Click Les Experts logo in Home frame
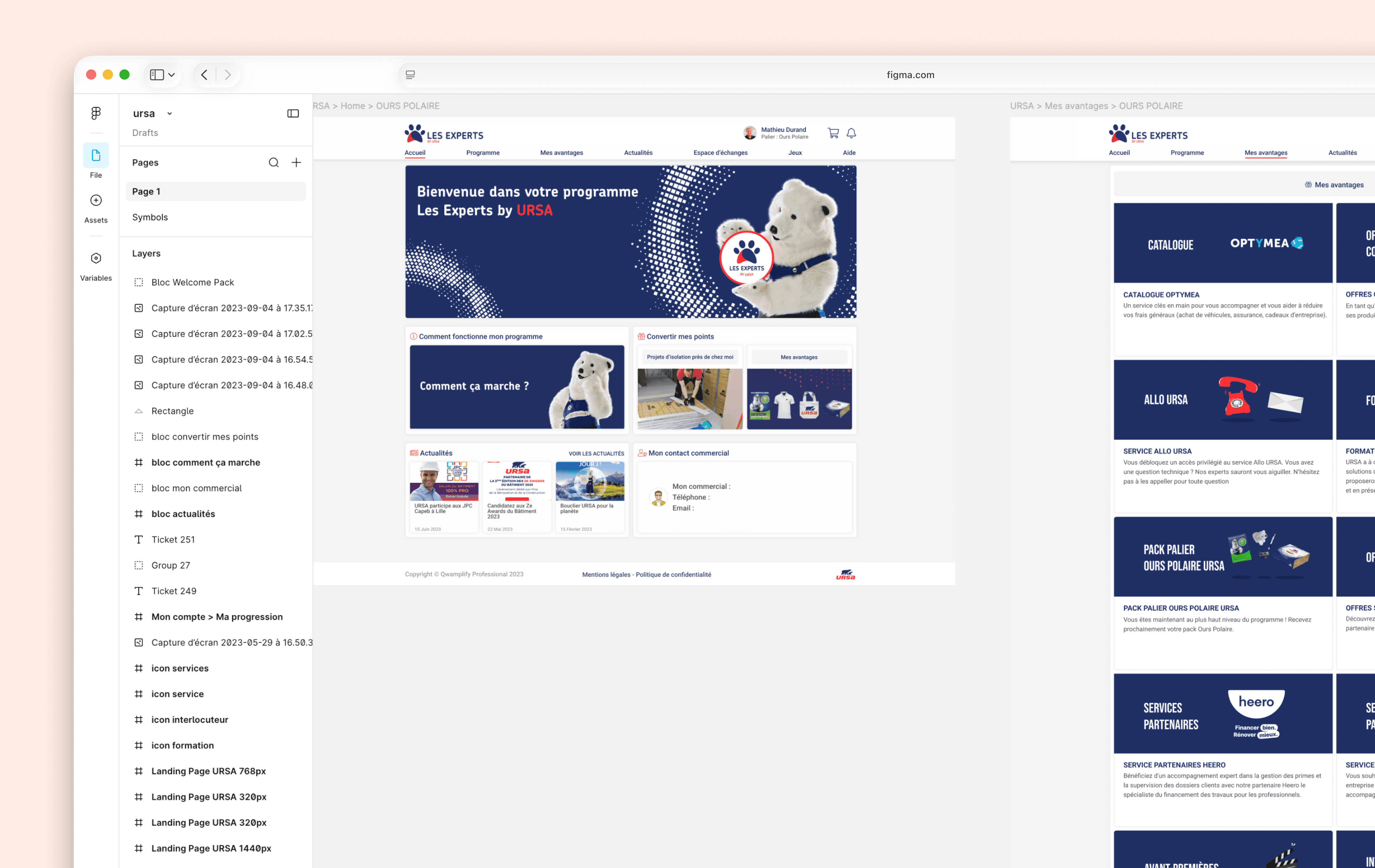The height and width of the screenshot is (868, 1375). [444, 133]
